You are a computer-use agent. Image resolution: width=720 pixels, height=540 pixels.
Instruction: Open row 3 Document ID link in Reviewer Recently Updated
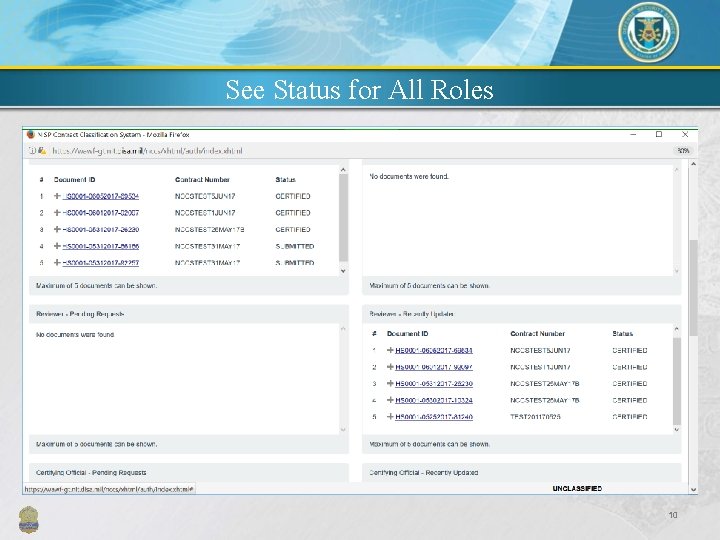pyautogui.click(x=434, y=383)
